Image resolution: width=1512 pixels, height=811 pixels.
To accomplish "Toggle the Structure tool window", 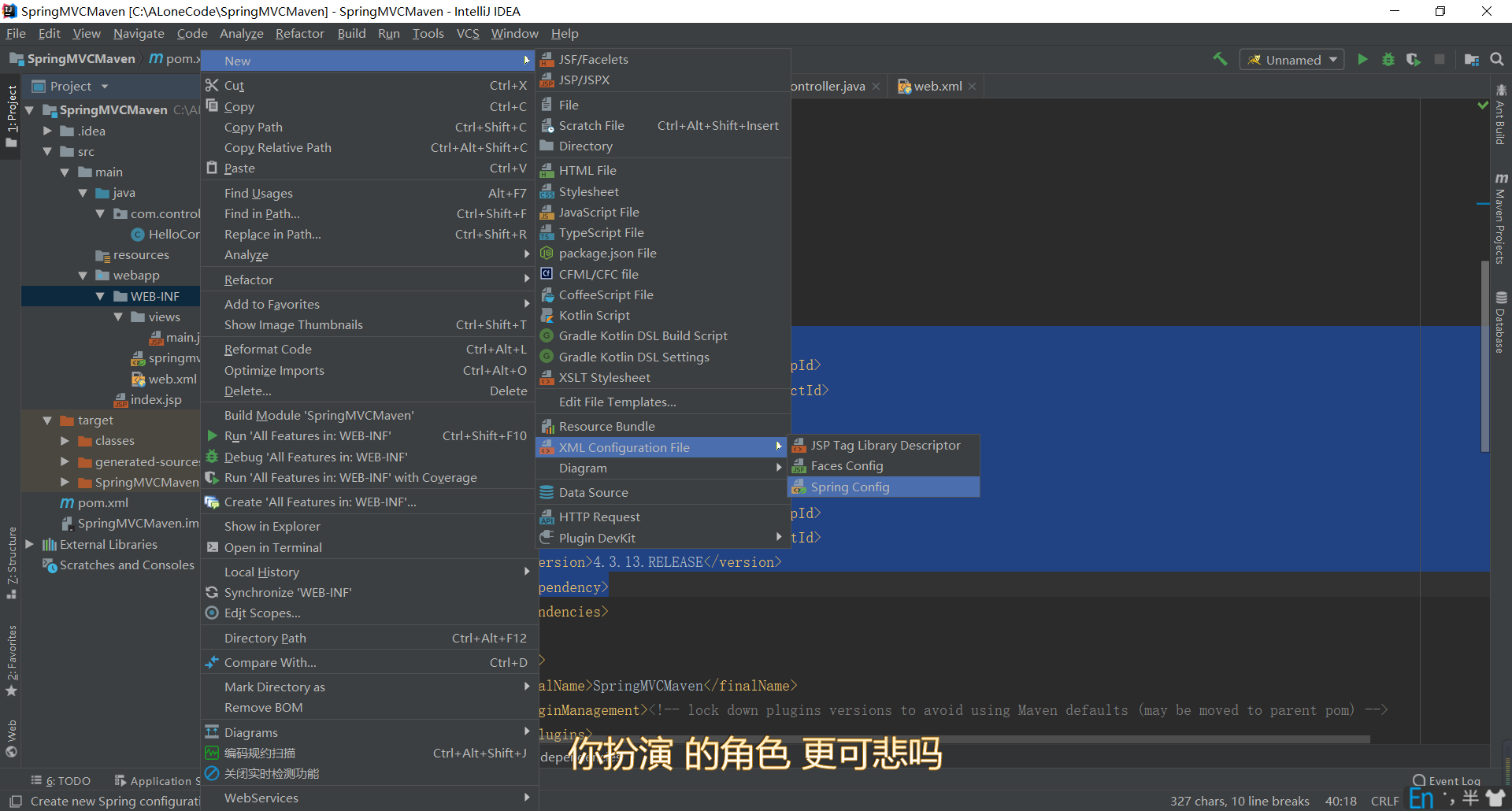I will pyautogui.click(x=11, y=562).
